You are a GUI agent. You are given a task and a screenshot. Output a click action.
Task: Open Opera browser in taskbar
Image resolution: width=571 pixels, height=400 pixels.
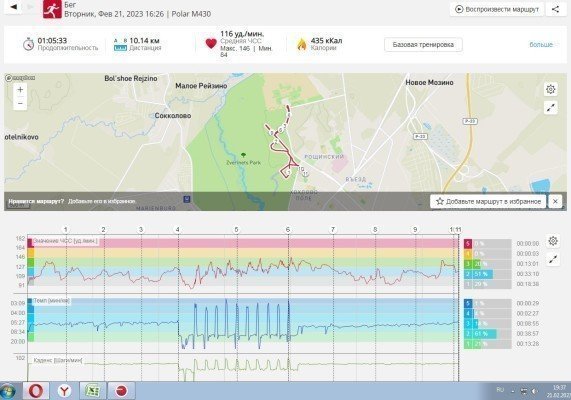[36, 391]
